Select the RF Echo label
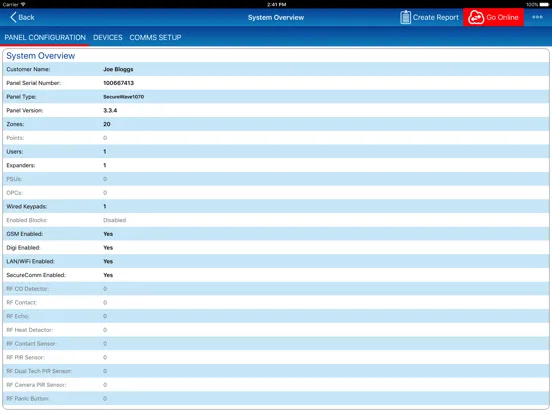This screenshot has height=414, width=552. pyautogui.click(x=18, y=316)
